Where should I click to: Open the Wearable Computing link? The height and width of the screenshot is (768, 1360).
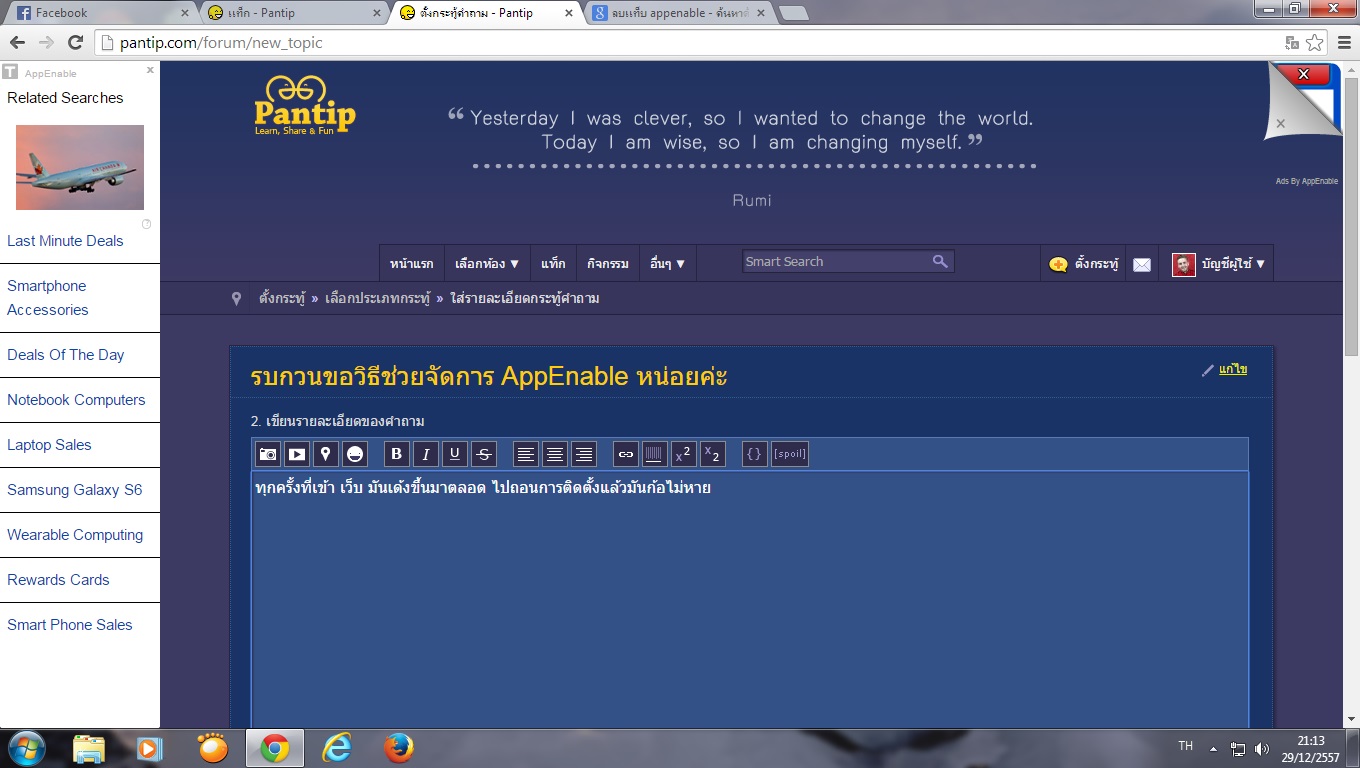[x=75, y=535]
